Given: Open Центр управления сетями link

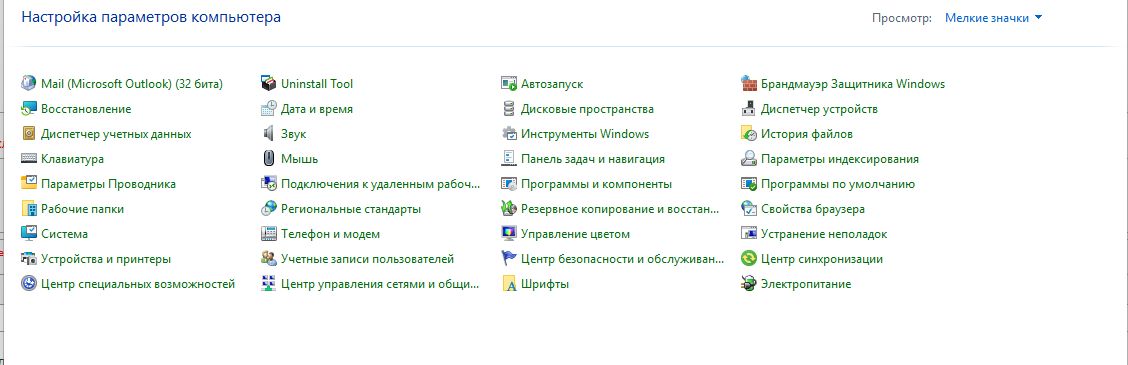Looking at the screenshot, I should [x=381, y=284].
